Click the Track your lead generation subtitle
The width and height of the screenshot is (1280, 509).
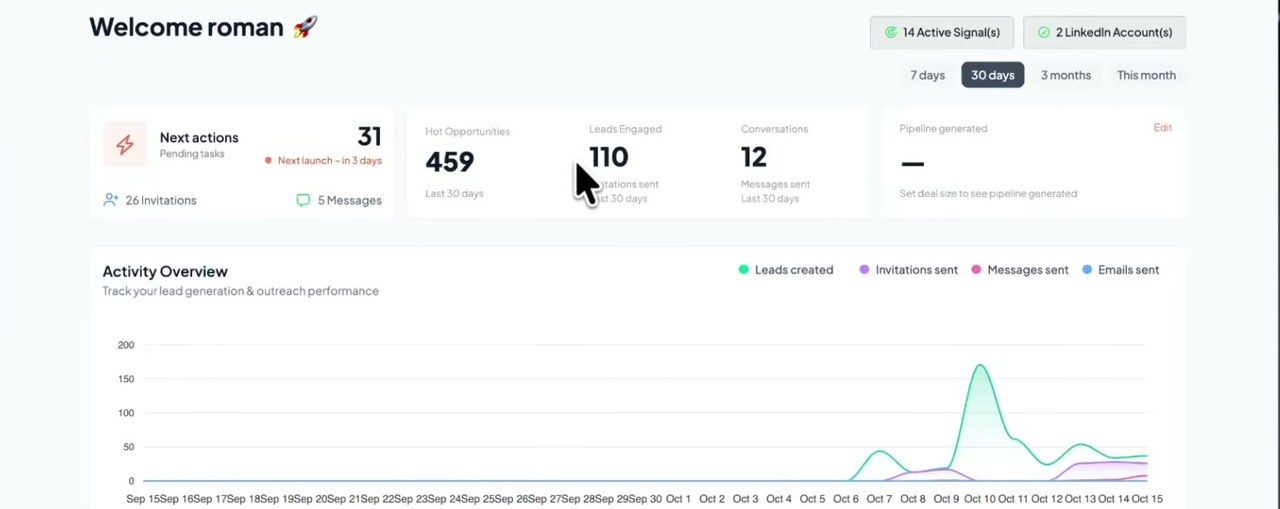pos(241,291)
